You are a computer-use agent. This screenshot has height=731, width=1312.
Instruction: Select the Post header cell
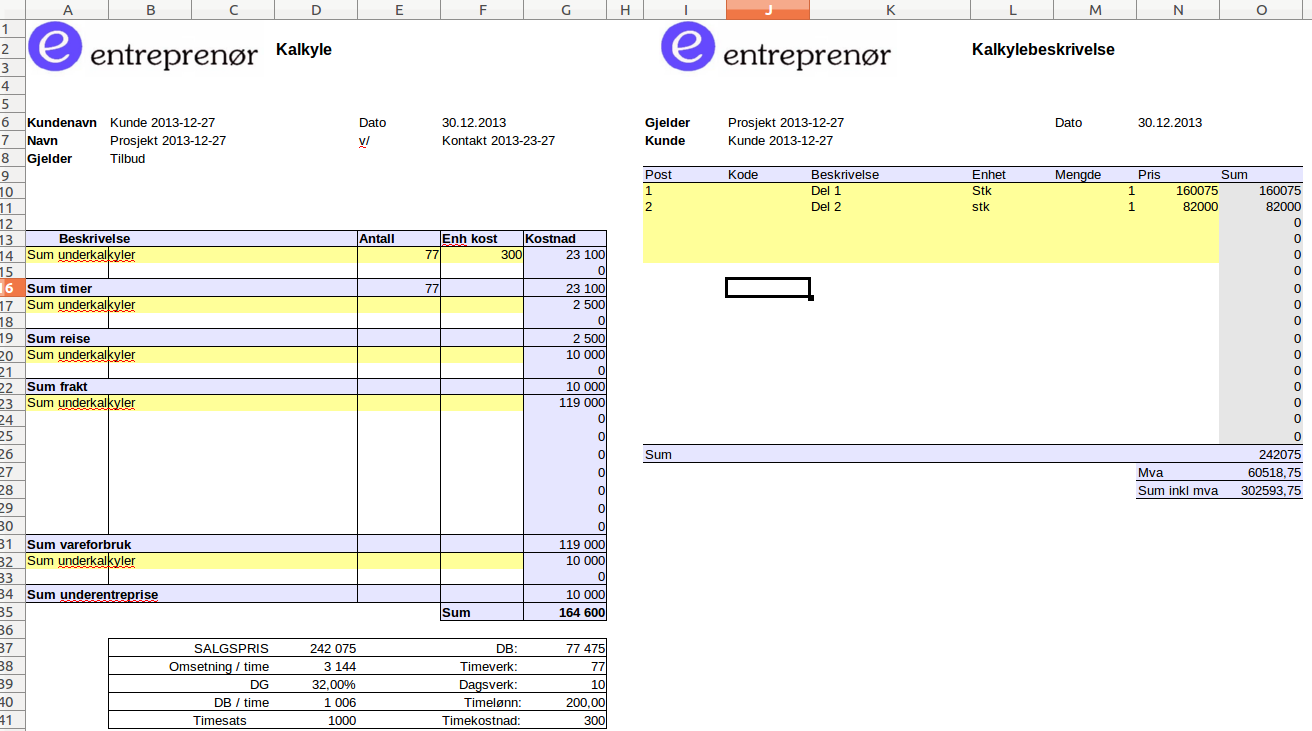685,174
